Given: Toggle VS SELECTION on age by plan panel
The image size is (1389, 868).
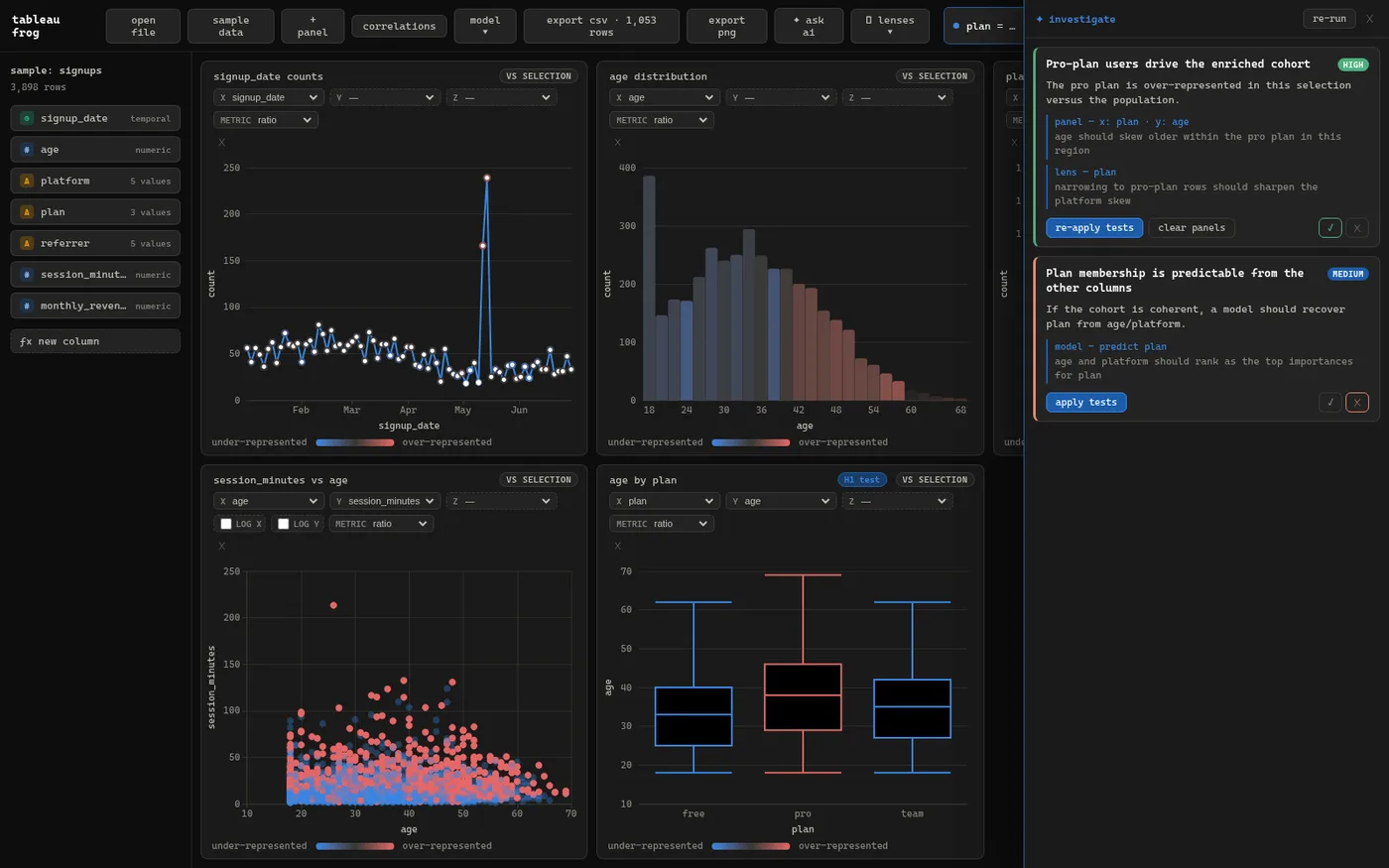Looking at the screenshot, I should coord(935,480).
